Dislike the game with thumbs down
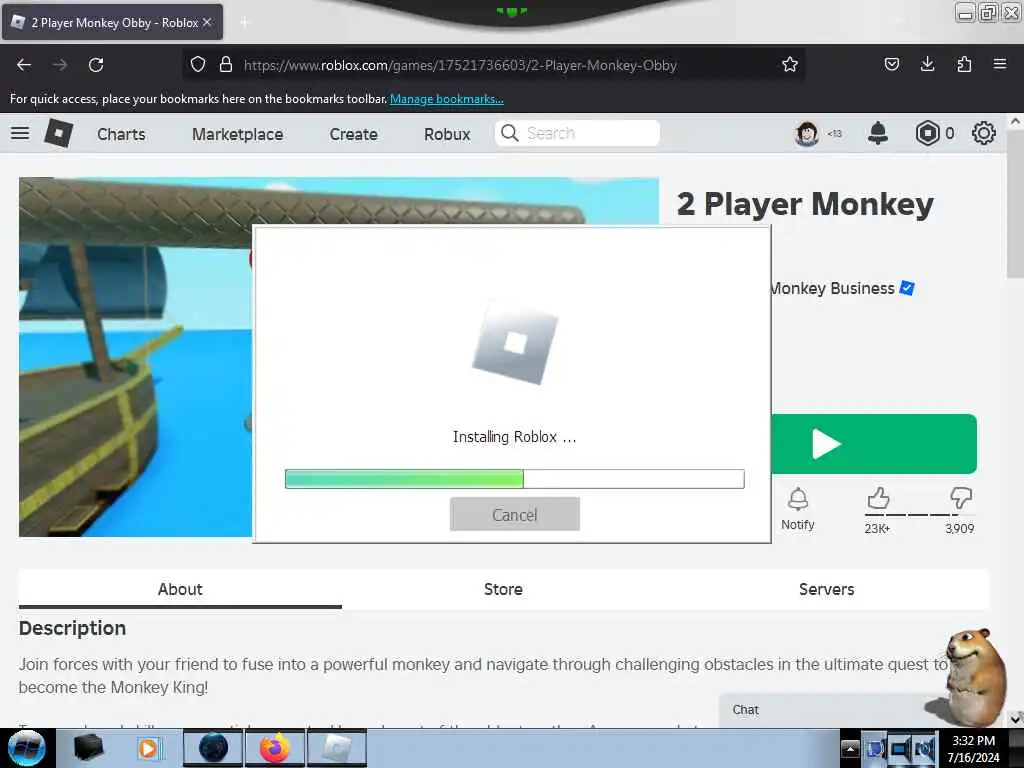The width and height of the screenshot is (1024, 768). click(x=961, y=499)
